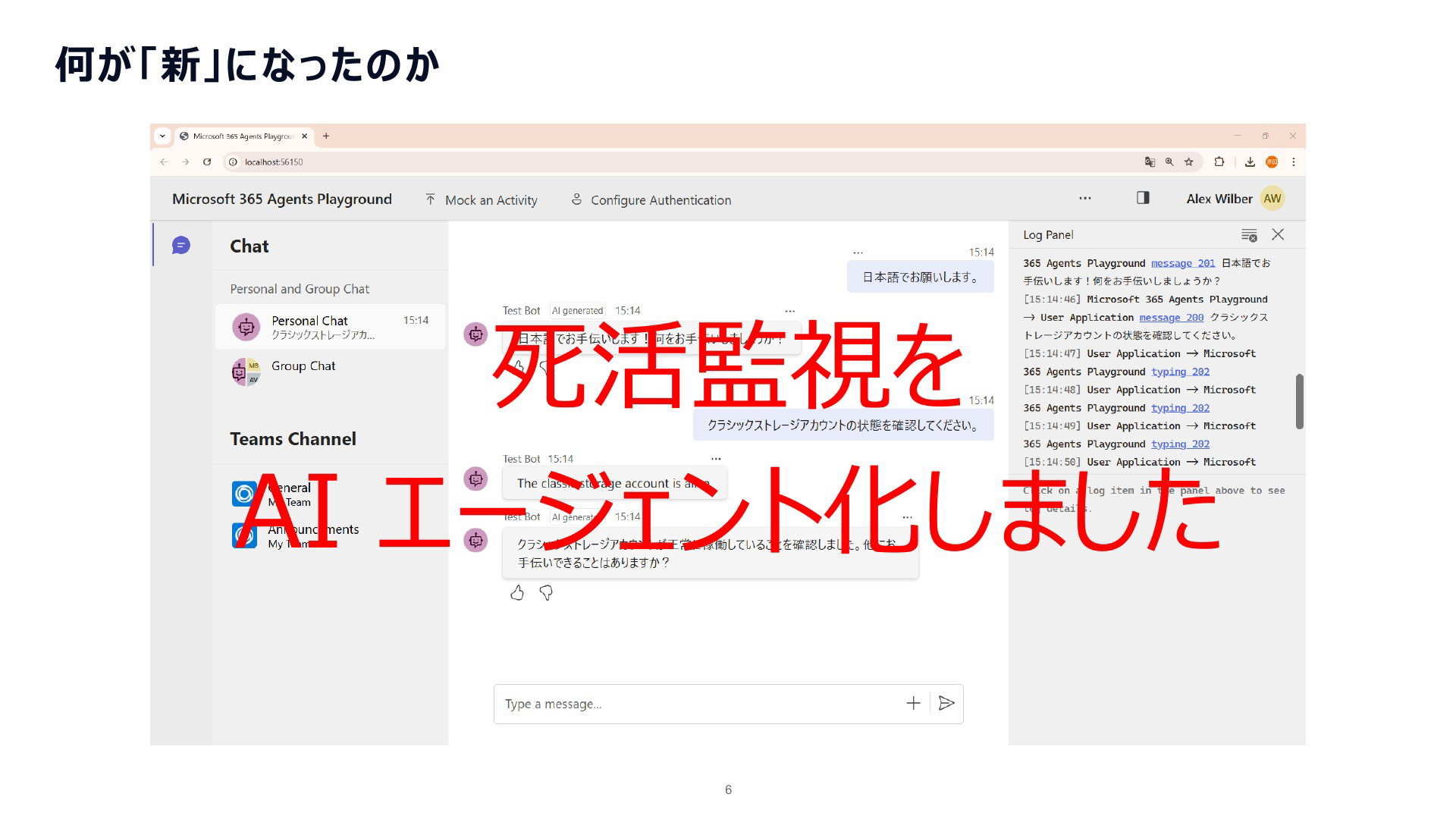Click the Group Chat avatar icon
The image size is (1456, 819).
pyautogui.click(x=246, y=372)
